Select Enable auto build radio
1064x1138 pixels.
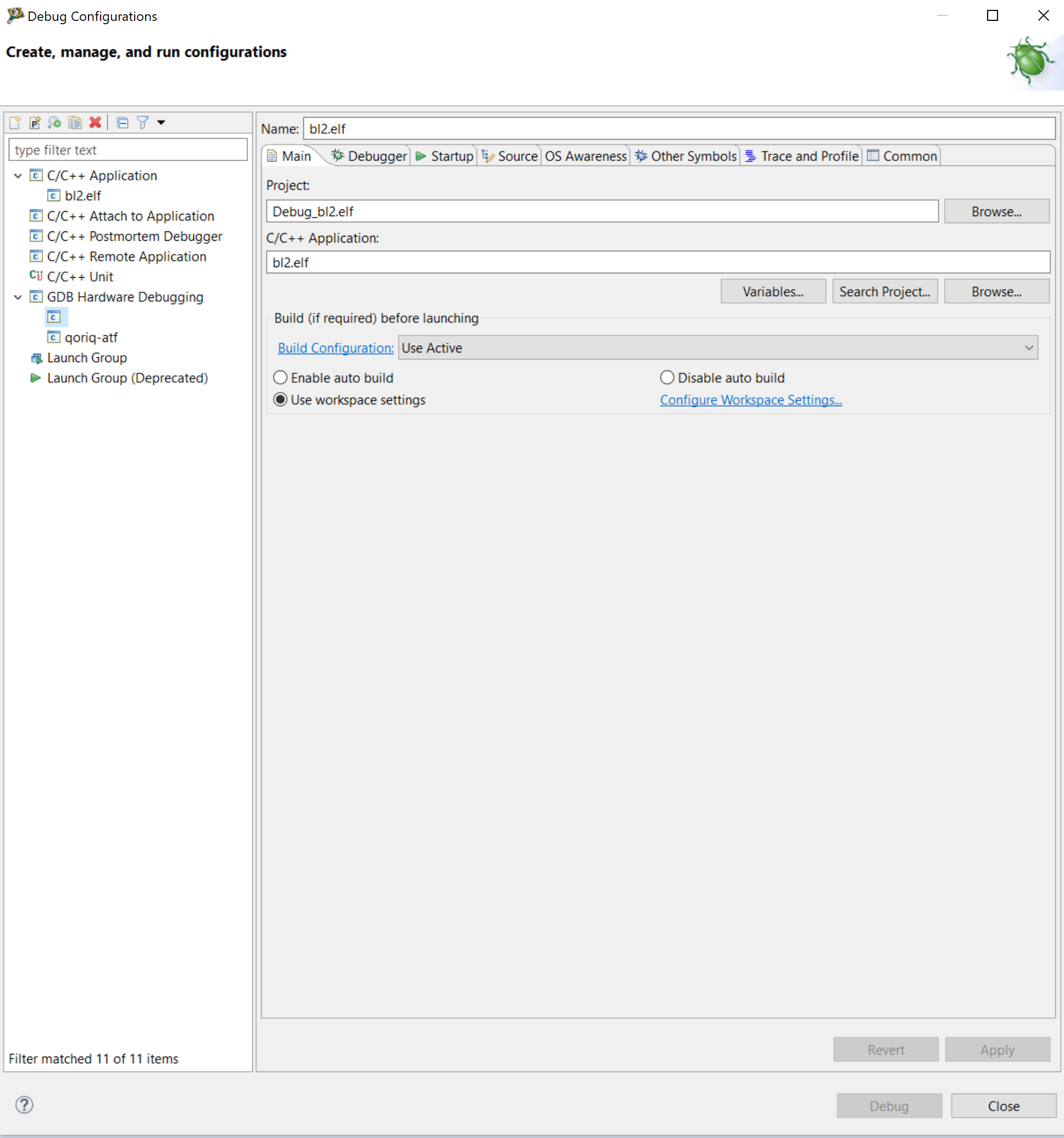[280, 378]
